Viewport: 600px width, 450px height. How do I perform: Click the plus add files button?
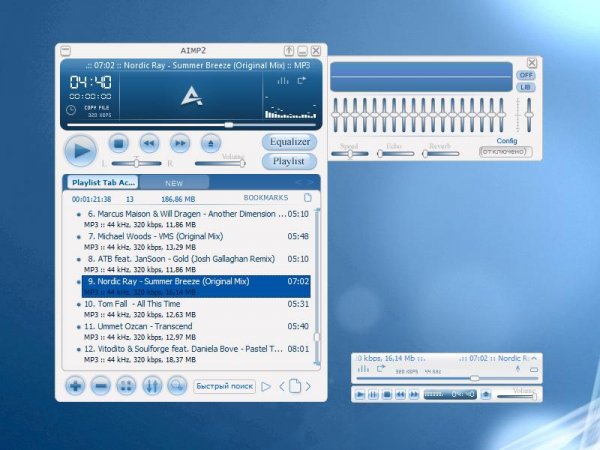coord(75,386)
